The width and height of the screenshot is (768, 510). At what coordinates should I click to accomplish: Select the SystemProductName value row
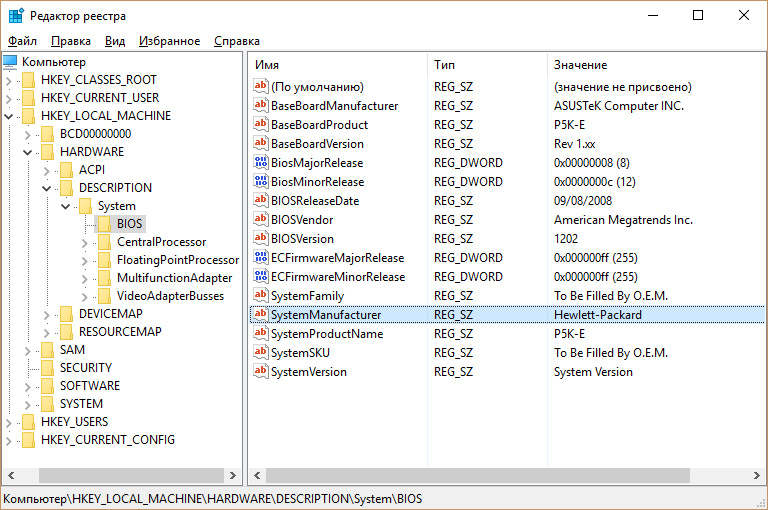click(x=327, y=334)
